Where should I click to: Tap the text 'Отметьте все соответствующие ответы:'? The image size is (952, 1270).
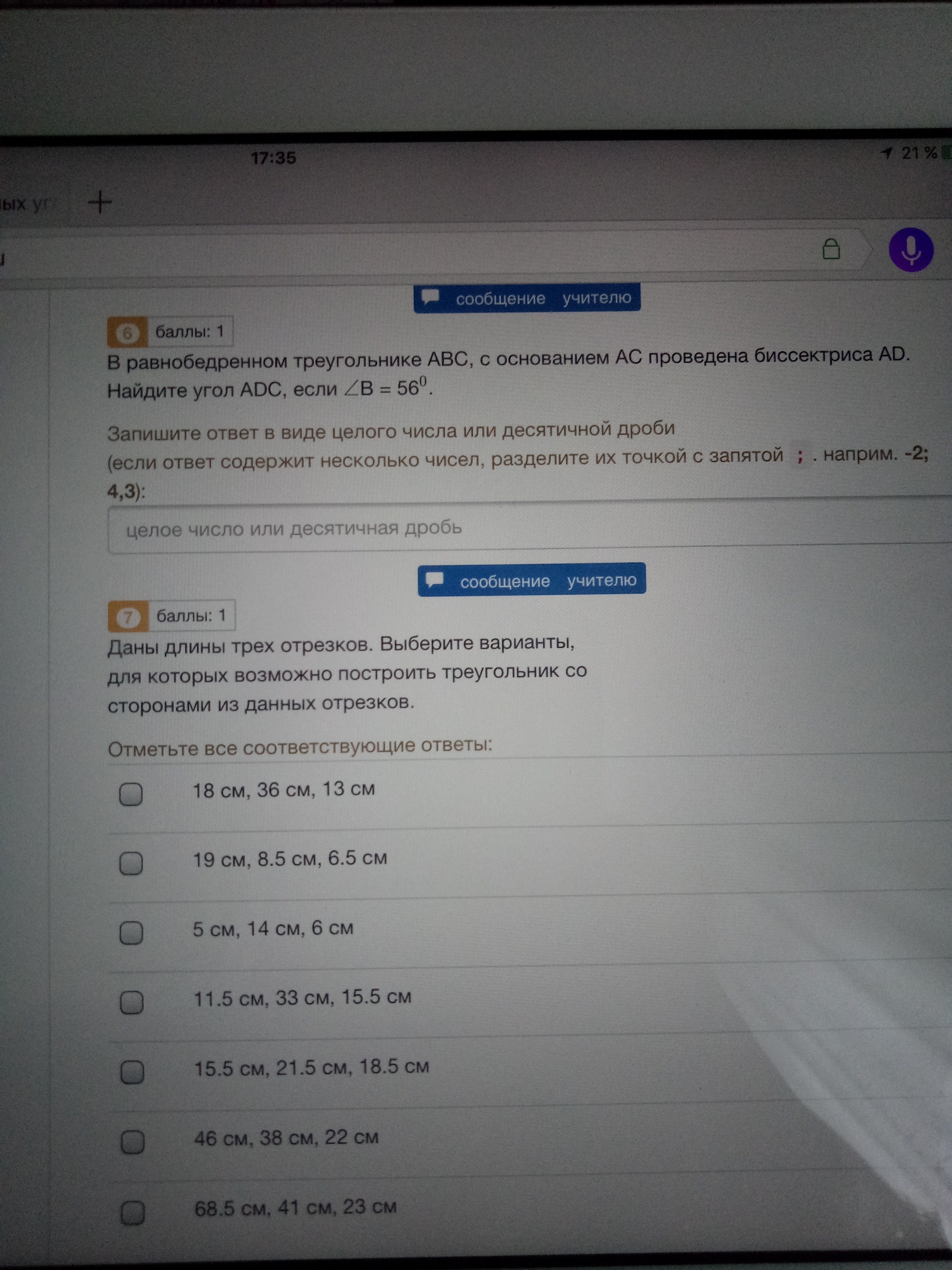pyautogui.click(x=300, y=747)
